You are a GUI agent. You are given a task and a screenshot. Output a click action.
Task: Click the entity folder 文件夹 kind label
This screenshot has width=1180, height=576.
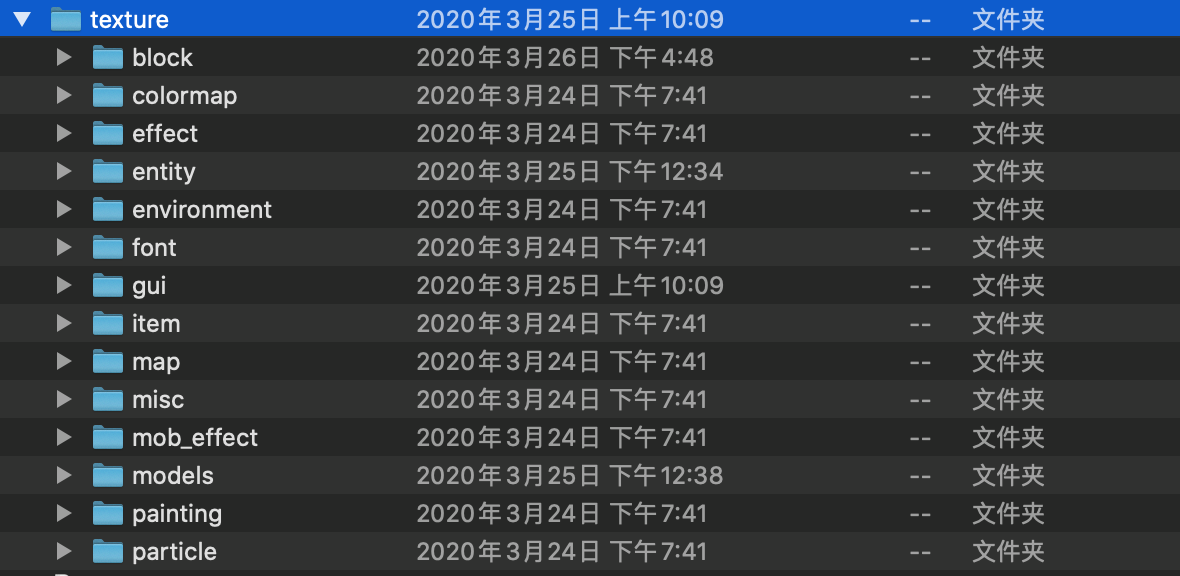(x=1008, y=172)
